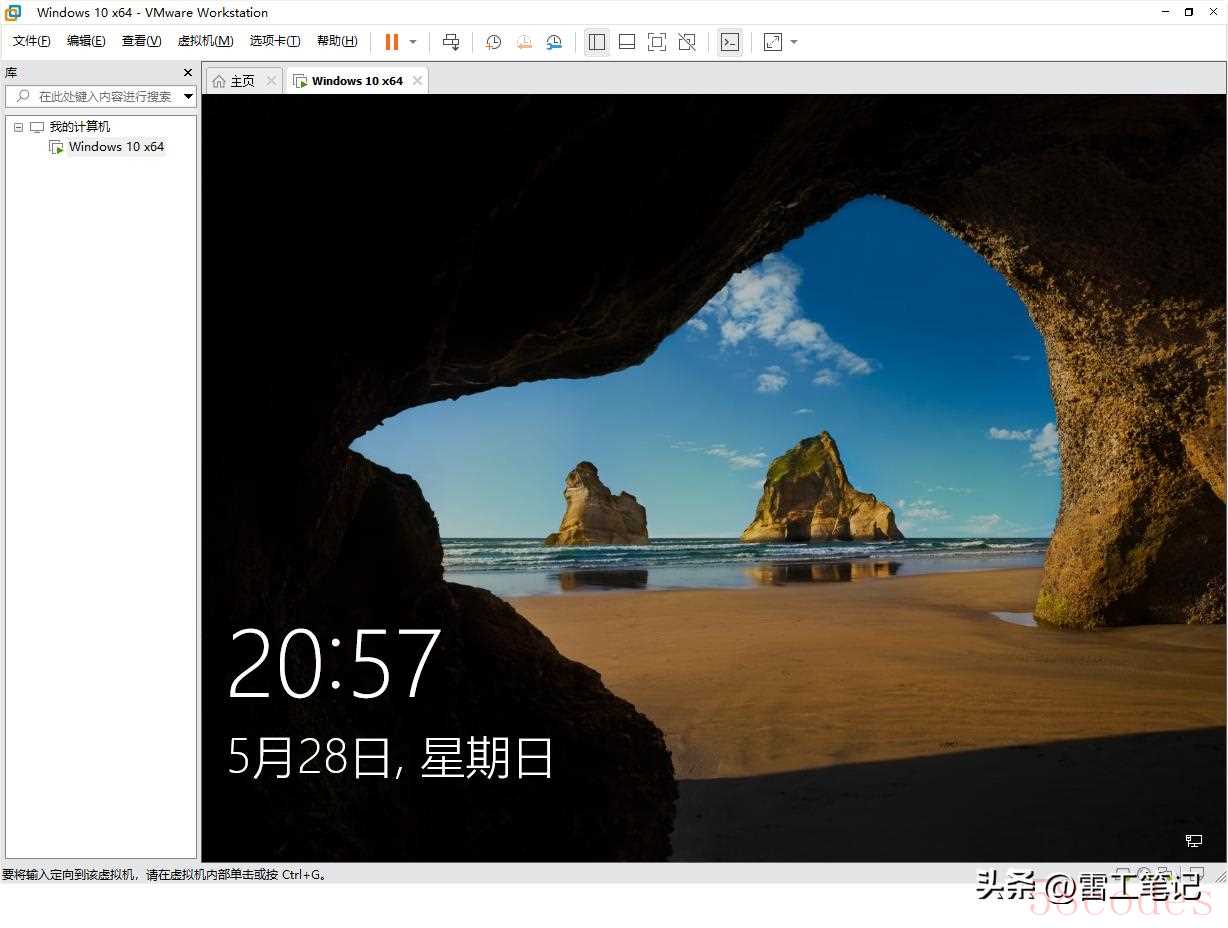
Task: Toggle Unity mode toolbar icon
Action: click(x=687, y=42)
